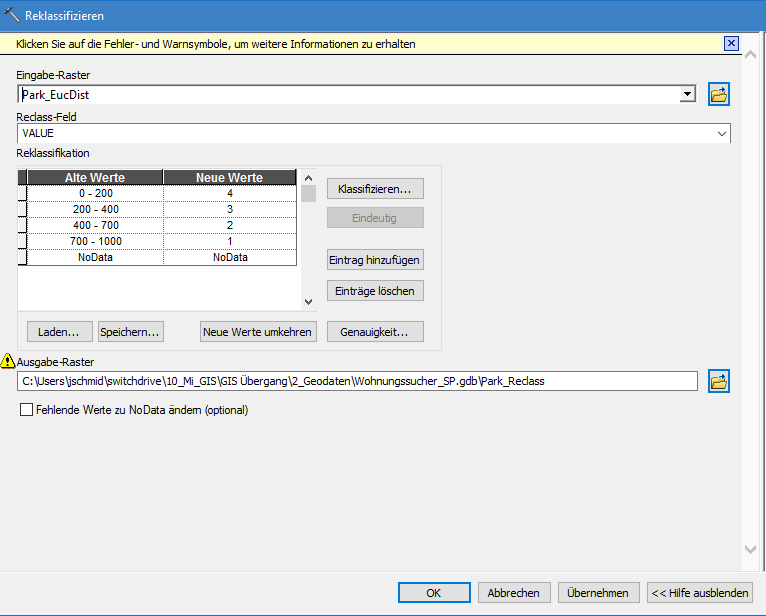Click the Ausgabe-Raster path input field
This screenshot has width=766, height=616.
coord(357,381)
